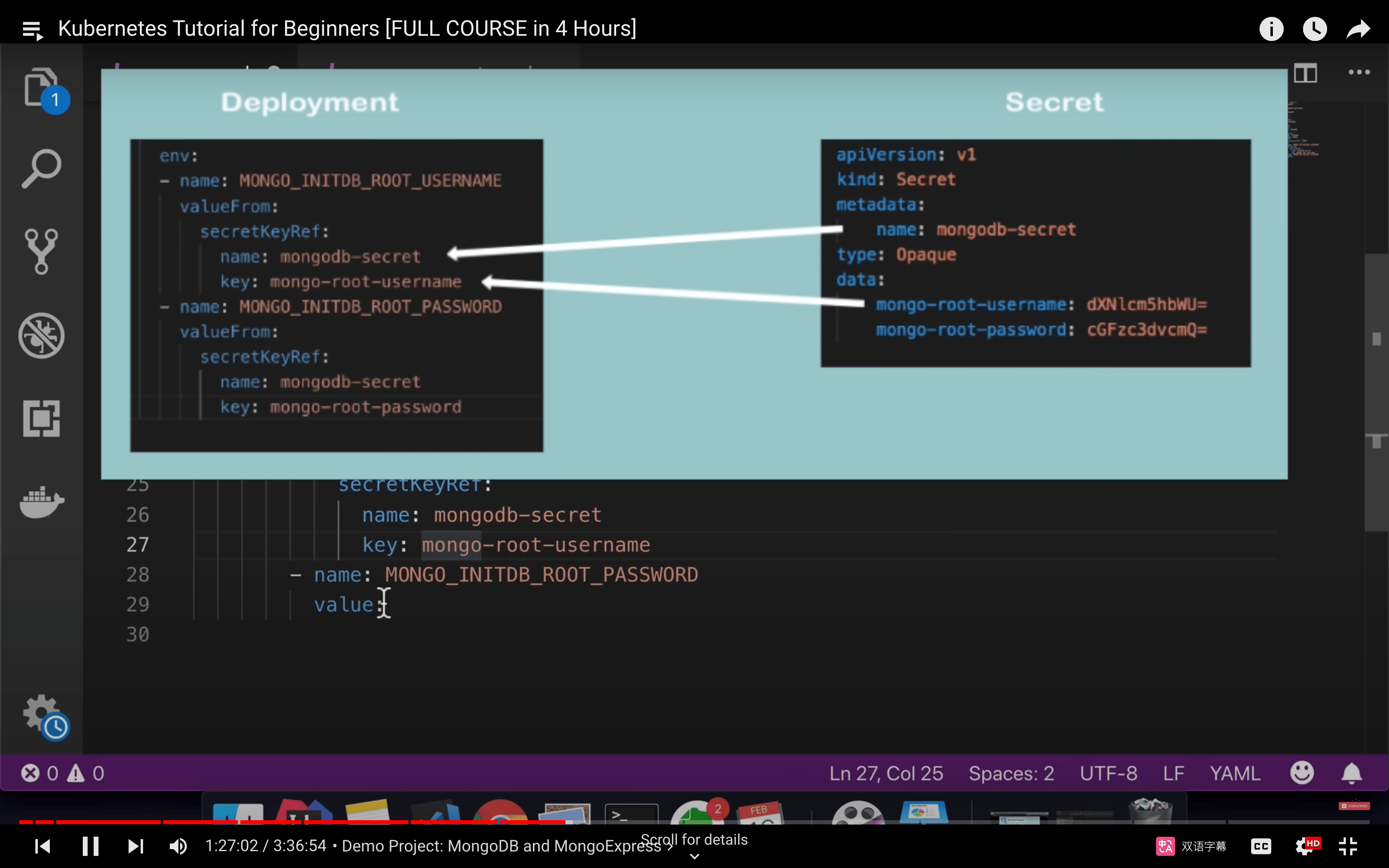The height and width of the screenshot is (868, 1389).
Task: Click cGFzc3dvcmQ= value in the Secret box
Action: click(1147, 330)
